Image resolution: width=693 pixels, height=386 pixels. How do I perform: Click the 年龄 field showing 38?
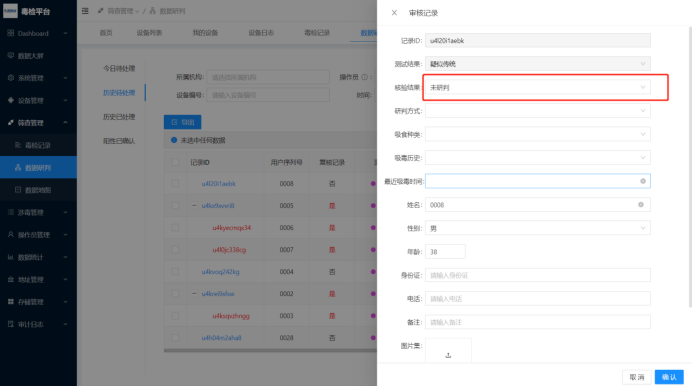click(445, 252)
